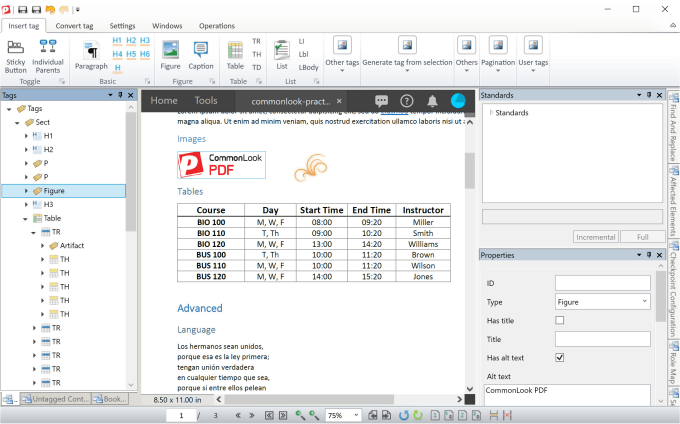Insert a Caption tag
The image size is (680, 424).
(x=201, y=55)
